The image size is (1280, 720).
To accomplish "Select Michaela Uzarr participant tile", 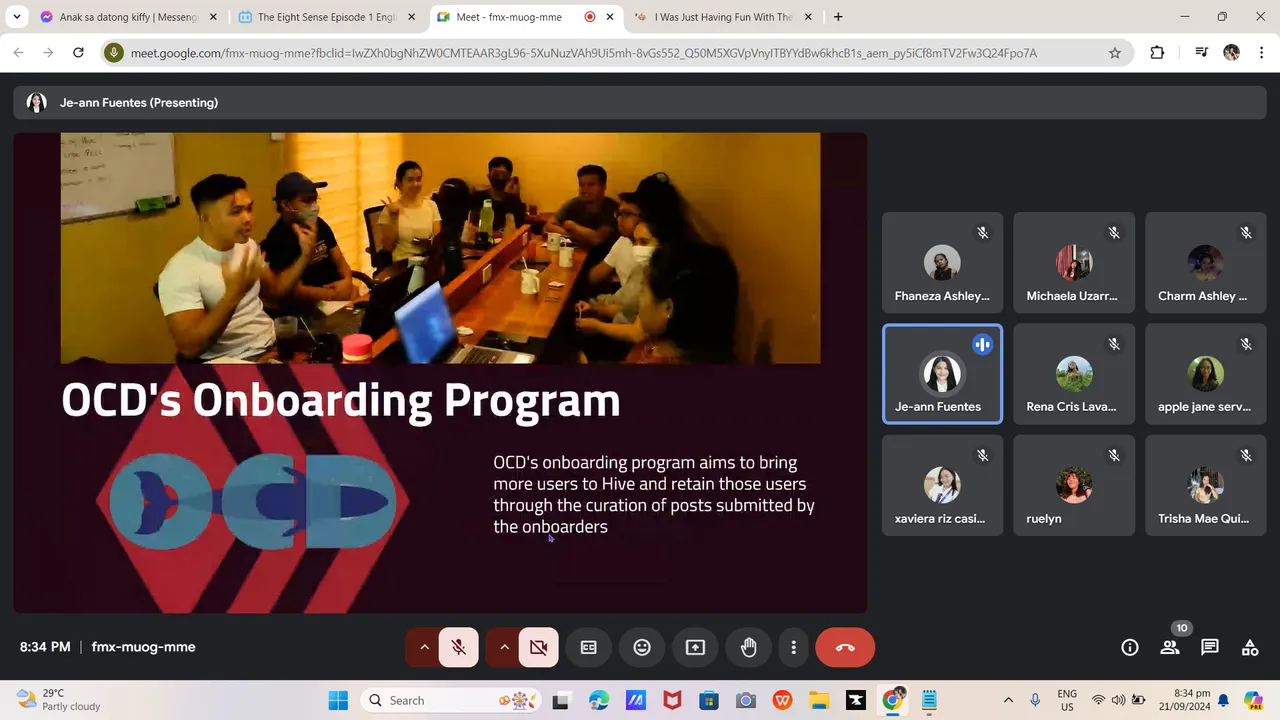I will 1074,263.
